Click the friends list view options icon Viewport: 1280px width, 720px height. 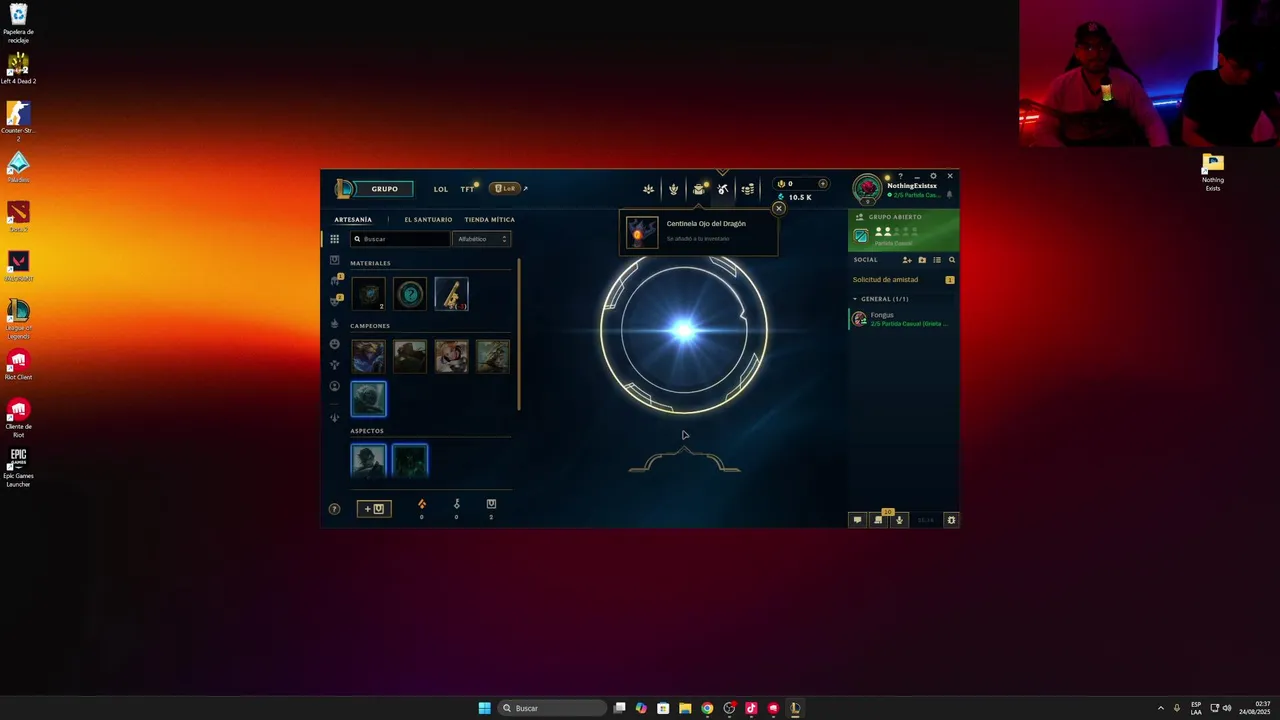pyautogui.click(x=937, y=260)
